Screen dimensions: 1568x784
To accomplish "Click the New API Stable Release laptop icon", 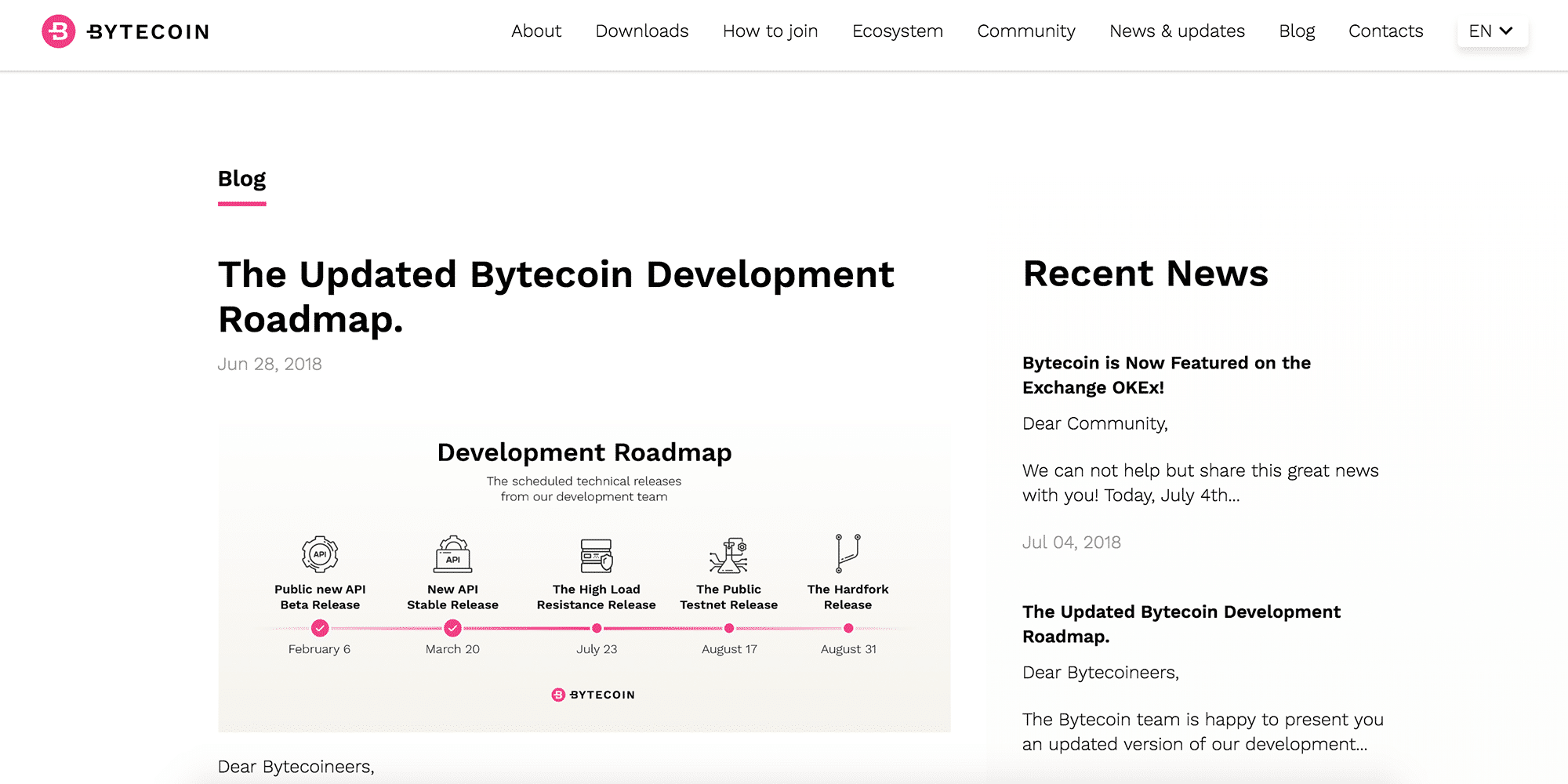I will pyautogui.click(x=453, y=554).
